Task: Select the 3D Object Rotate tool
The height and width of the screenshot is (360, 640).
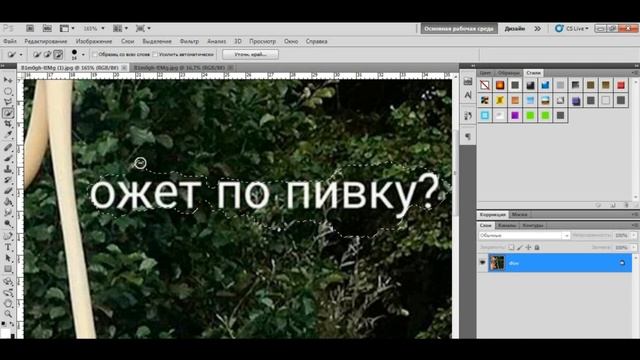Action: pyautogui.click(x=8, y=282)
